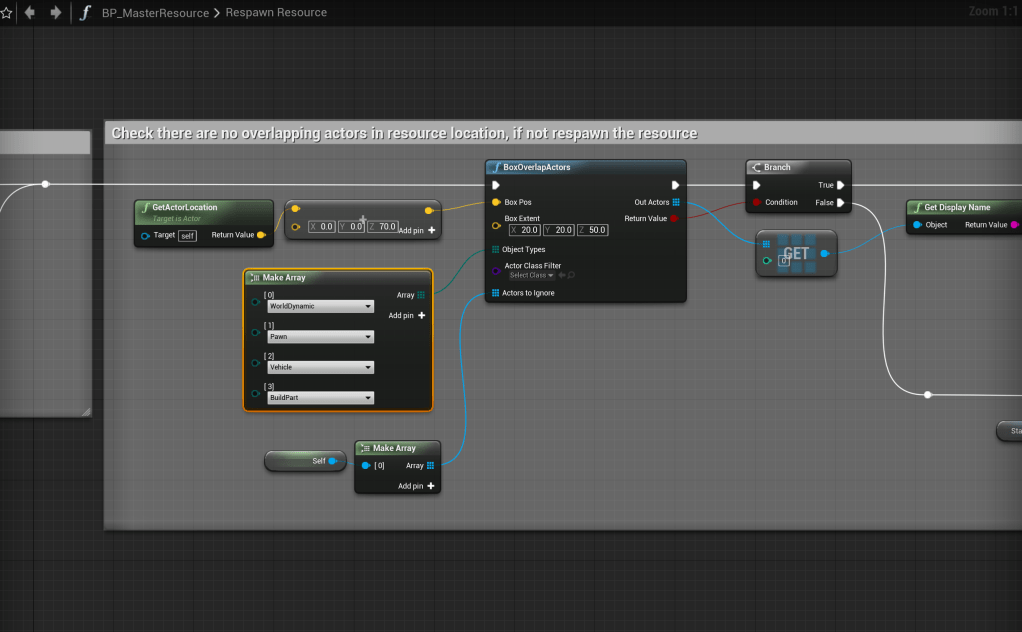Click the favorite star icon in breadcrumb bar
The image size is (1022, 632).
pos(6,13)
